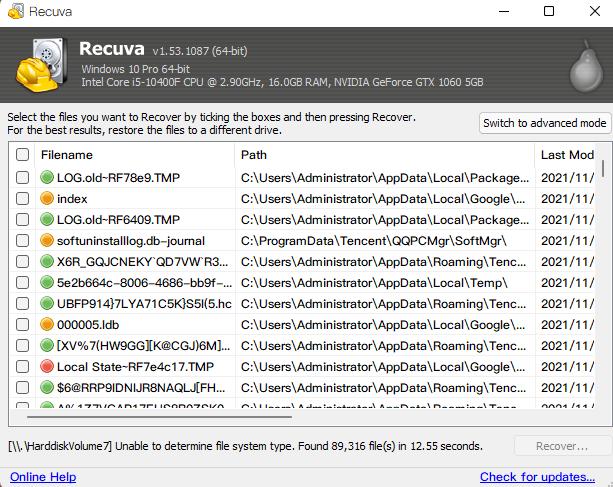The height and width of the screenshot is (487, 613).
Task: Click the green status dot for LOG.old-RF78e9.TMP
Action: [47, 177]
